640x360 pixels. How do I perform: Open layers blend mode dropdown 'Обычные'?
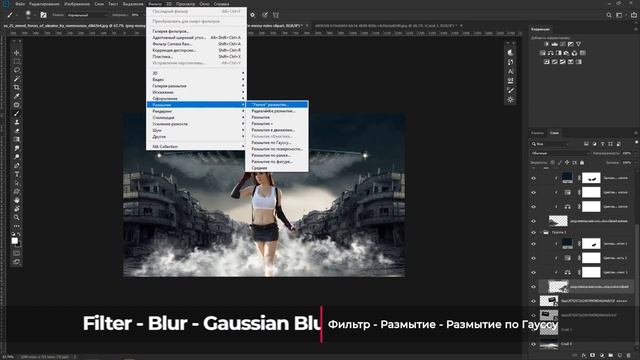click(x=560, y=153)
